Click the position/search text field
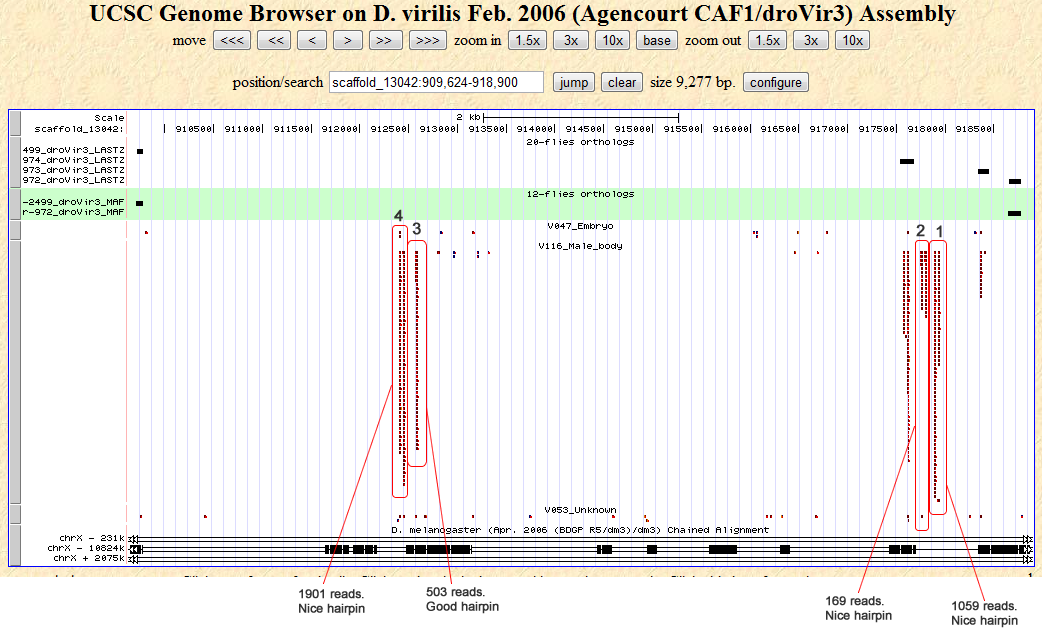1042x628 pixels. pos(436,82)
